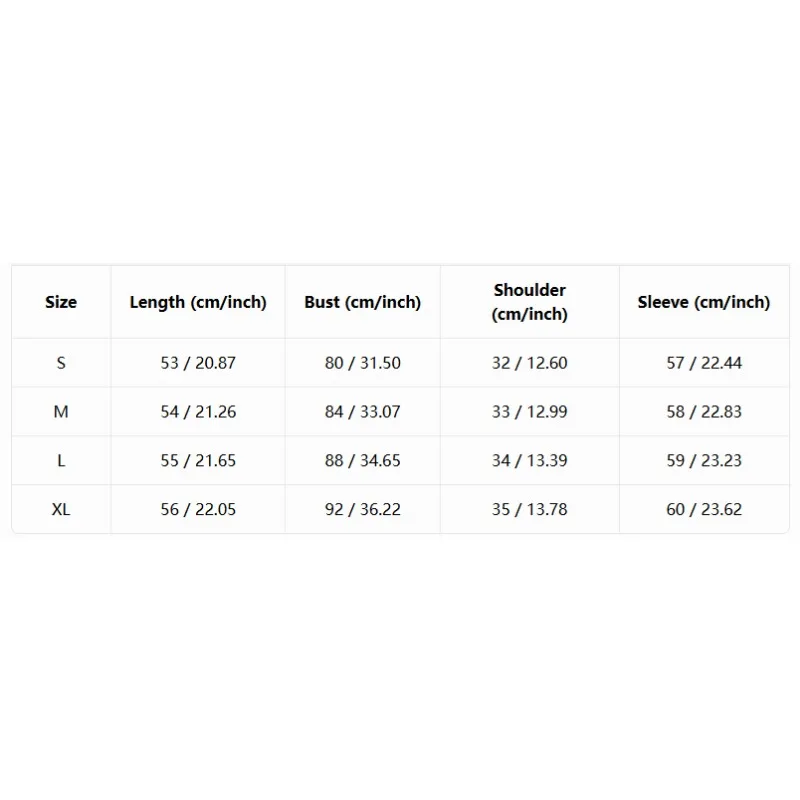Viewport: 800px width, 800px height.
Task: Click the 80 / 31.50 bust value
Action: (x=363, y=363)
